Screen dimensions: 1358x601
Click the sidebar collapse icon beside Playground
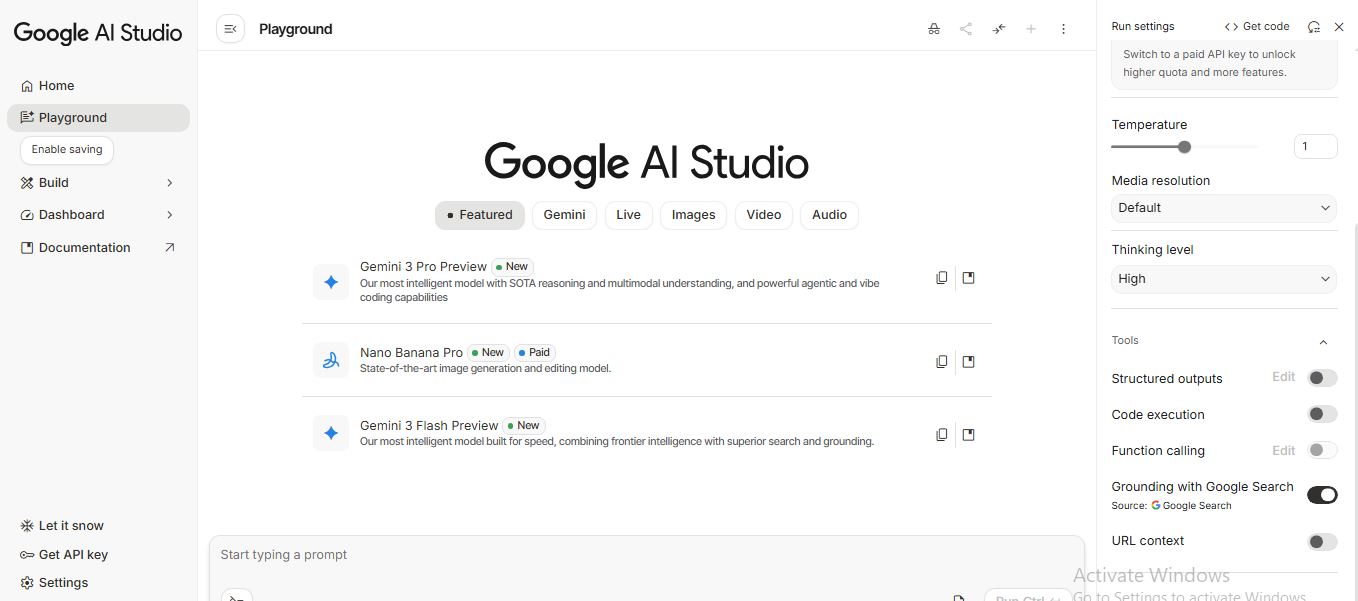(230, 29)
